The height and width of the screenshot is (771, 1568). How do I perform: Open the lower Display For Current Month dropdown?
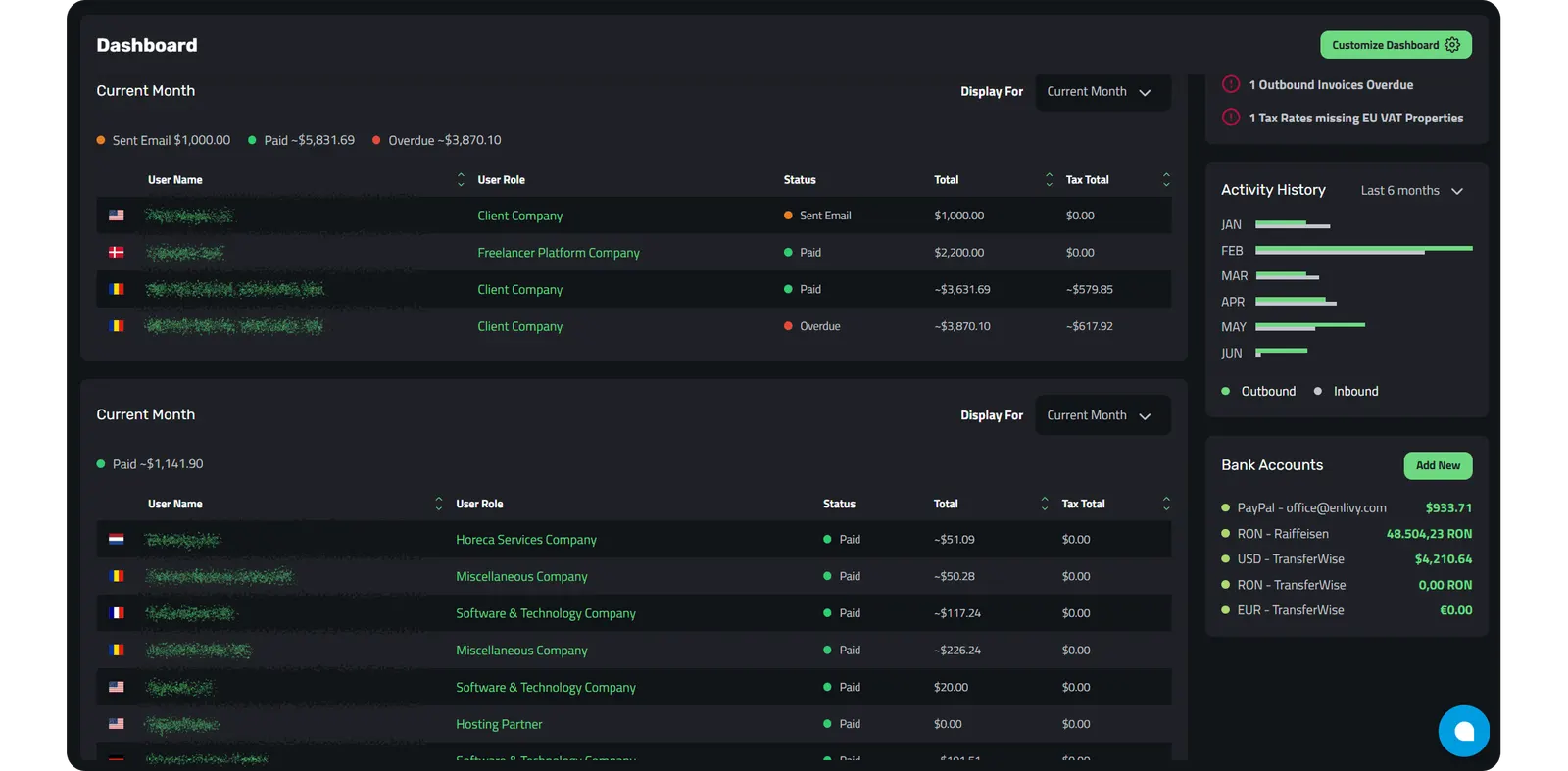pos(1102,415)
